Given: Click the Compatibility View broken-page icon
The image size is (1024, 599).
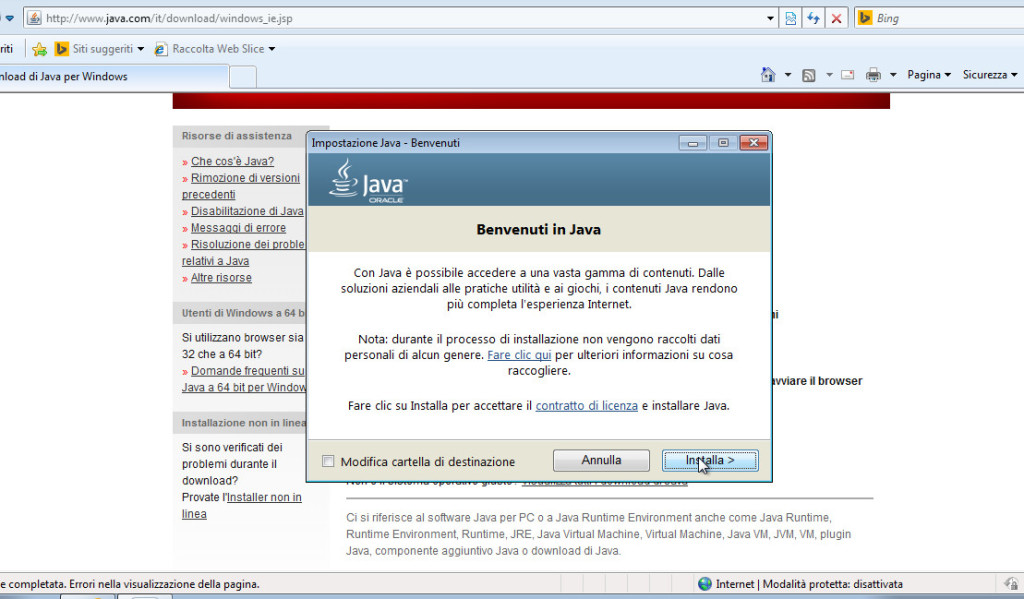Looking at the screenshot, I should (790, 18).
